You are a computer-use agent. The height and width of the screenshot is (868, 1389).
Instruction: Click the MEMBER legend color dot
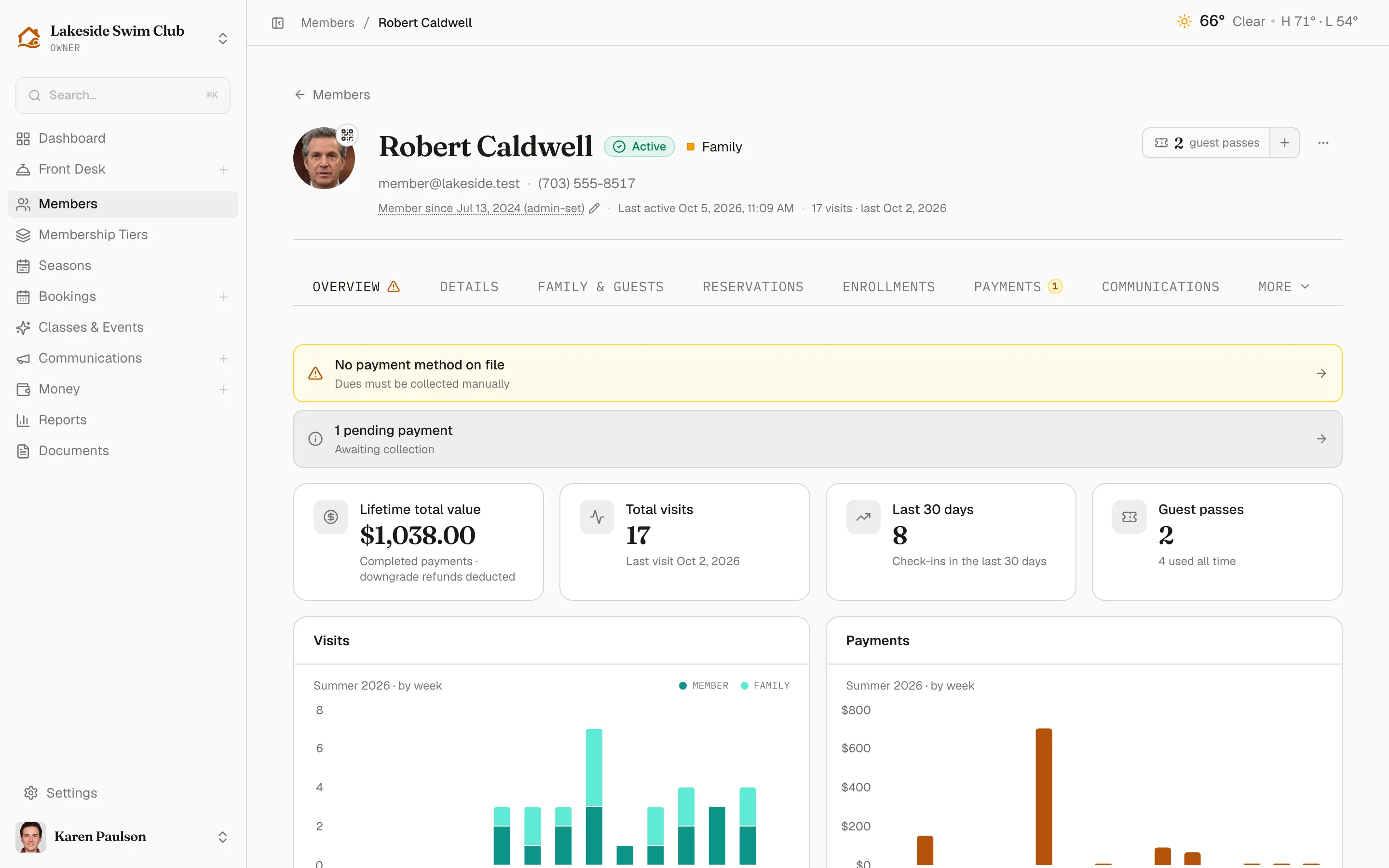pyautogui.click(x=683, y=685)
